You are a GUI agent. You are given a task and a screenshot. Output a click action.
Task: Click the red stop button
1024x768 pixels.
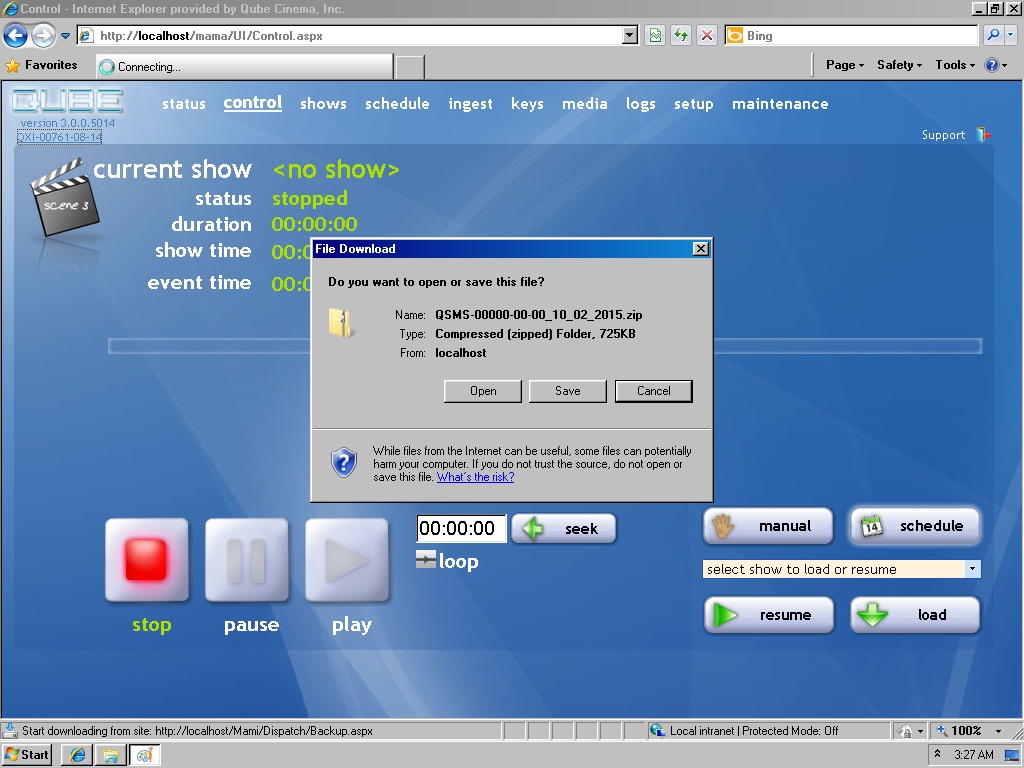click(x=147, y=560)
